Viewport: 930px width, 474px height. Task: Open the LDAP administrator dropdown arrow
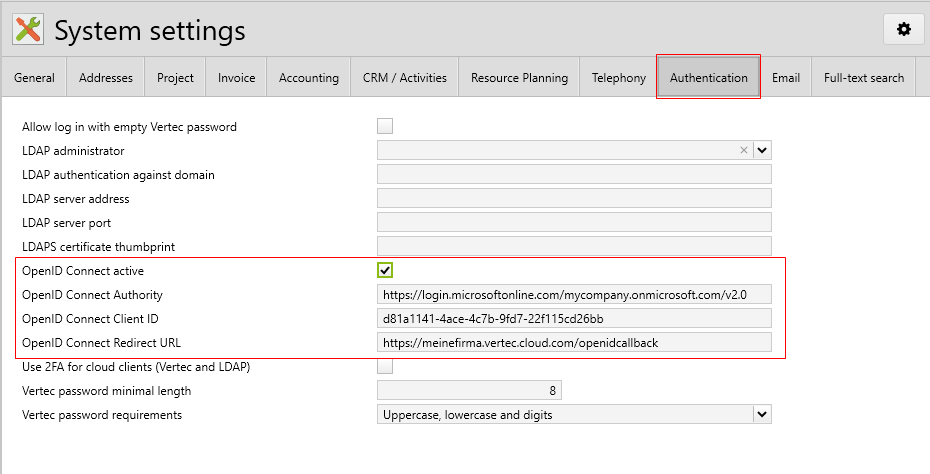click(x=762, y=151)
